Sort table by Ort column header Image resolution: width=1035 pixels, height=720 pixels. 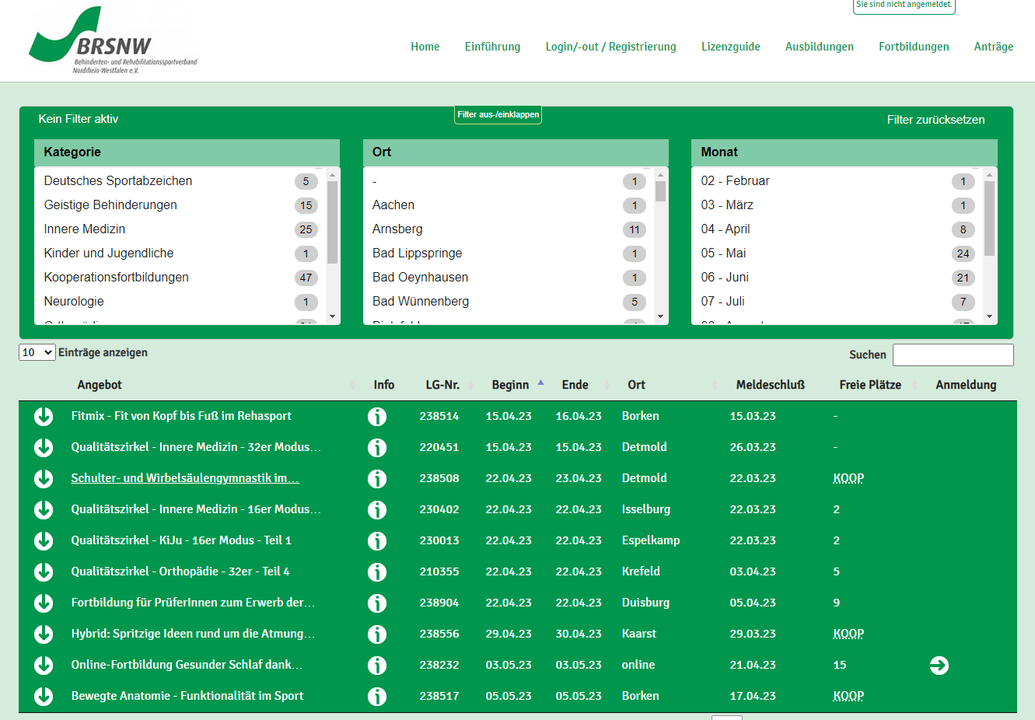(x=636, y=385)
